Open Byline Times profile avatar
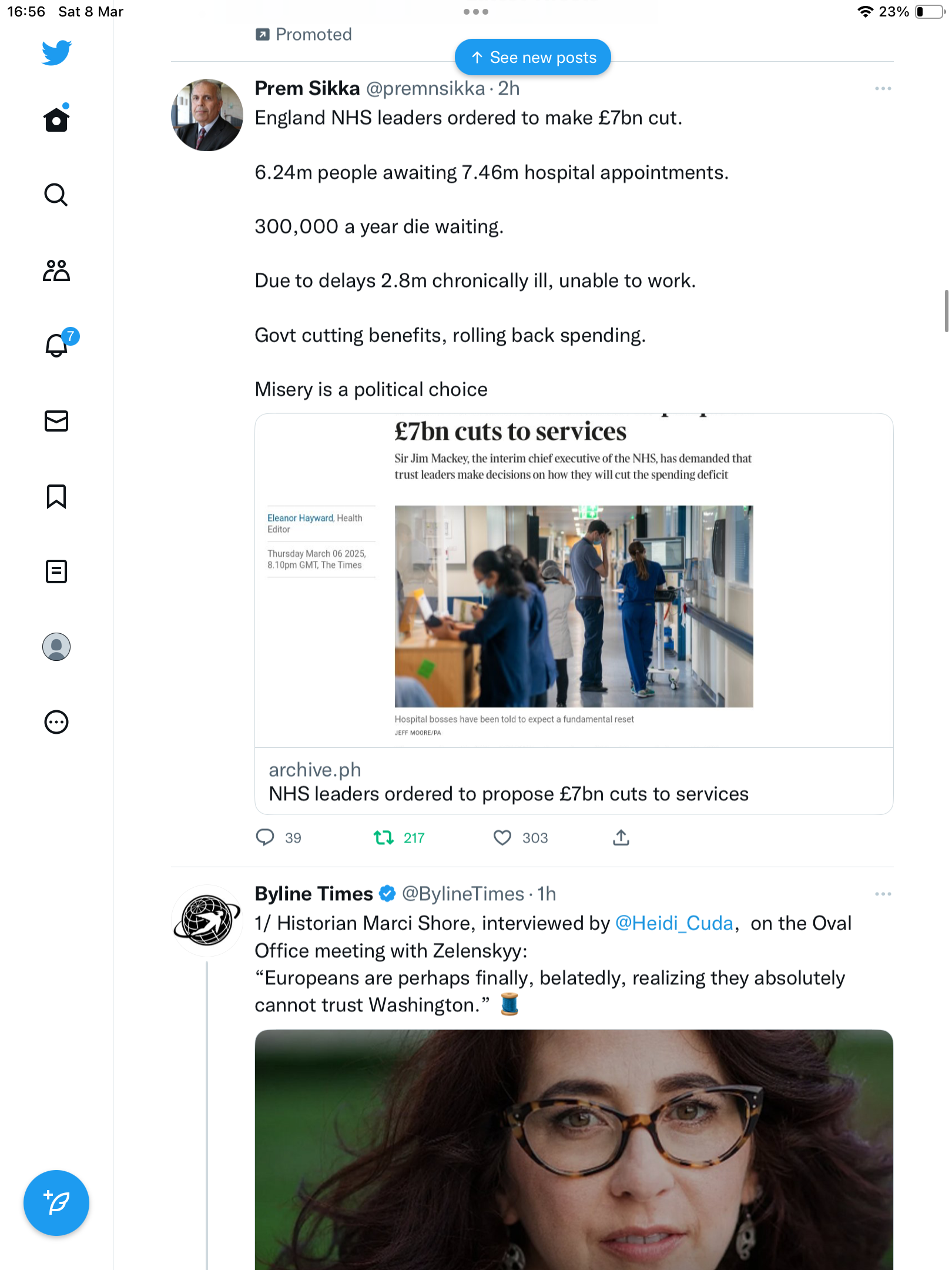 207,921
